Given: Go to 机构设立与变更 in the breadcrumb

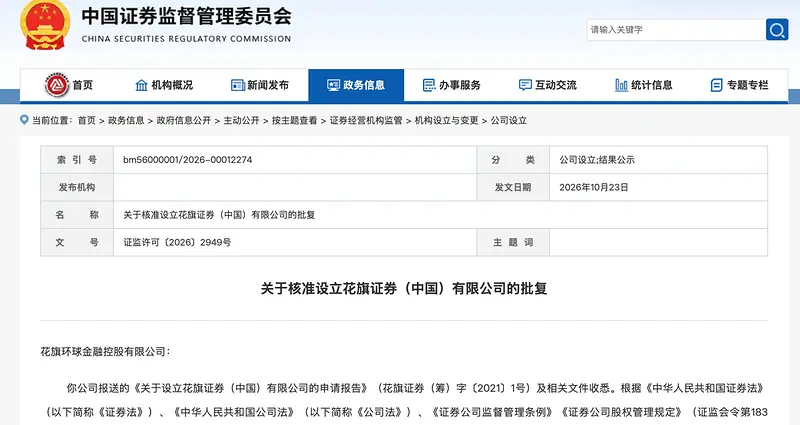Looking at the screenshot, I should (x=446, y=120).
